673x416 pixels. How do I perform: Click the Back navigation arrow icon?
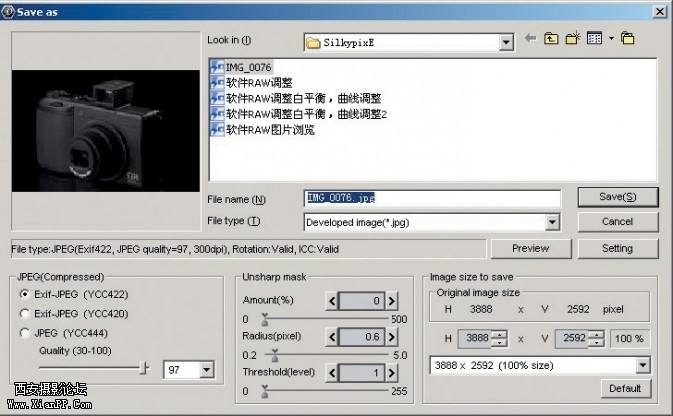tap(531, 40)
